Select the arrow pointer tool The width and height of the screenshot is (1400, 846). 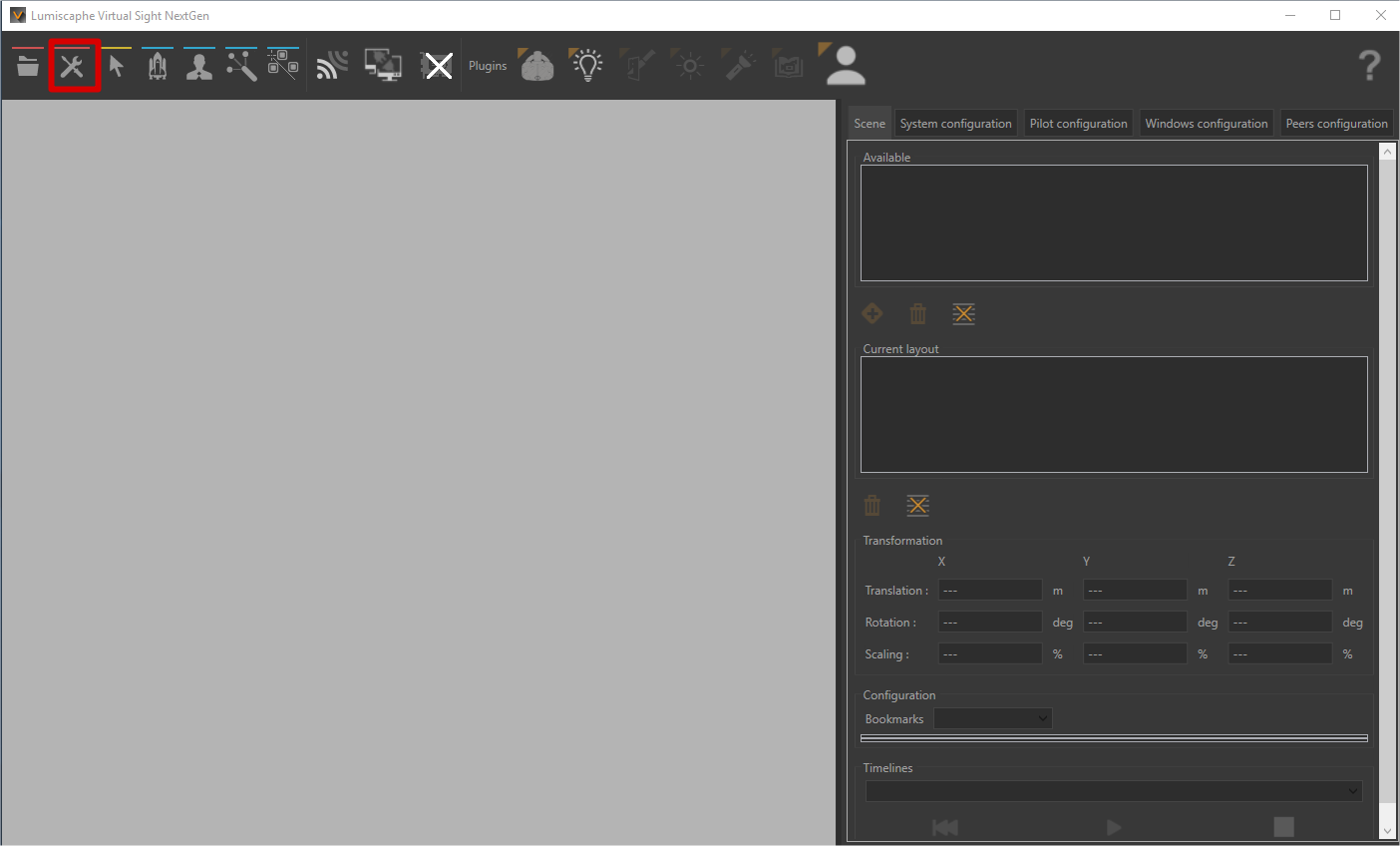(x=117, y=66)
